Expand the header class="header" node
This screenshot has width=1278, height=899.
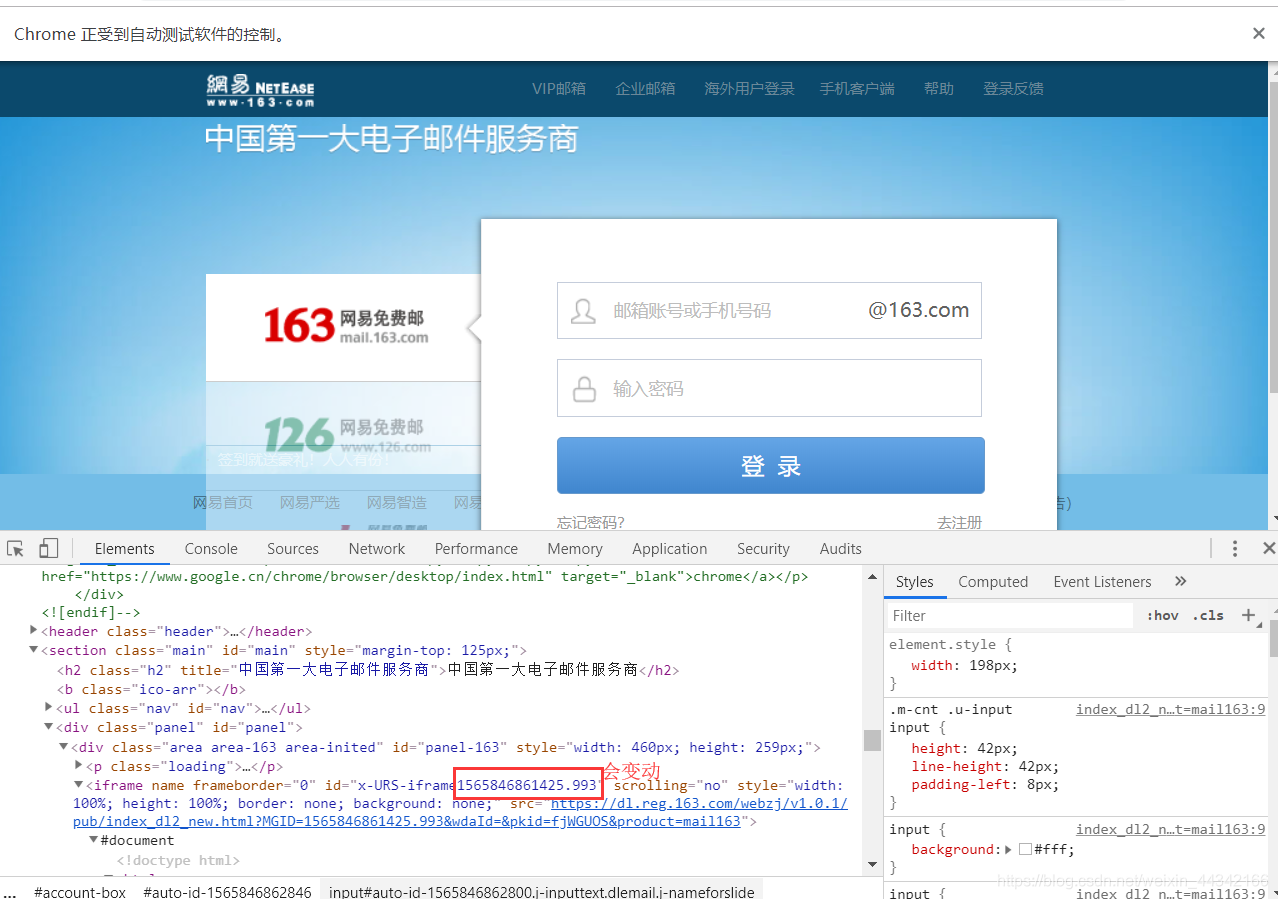click(x=34, y=631)
